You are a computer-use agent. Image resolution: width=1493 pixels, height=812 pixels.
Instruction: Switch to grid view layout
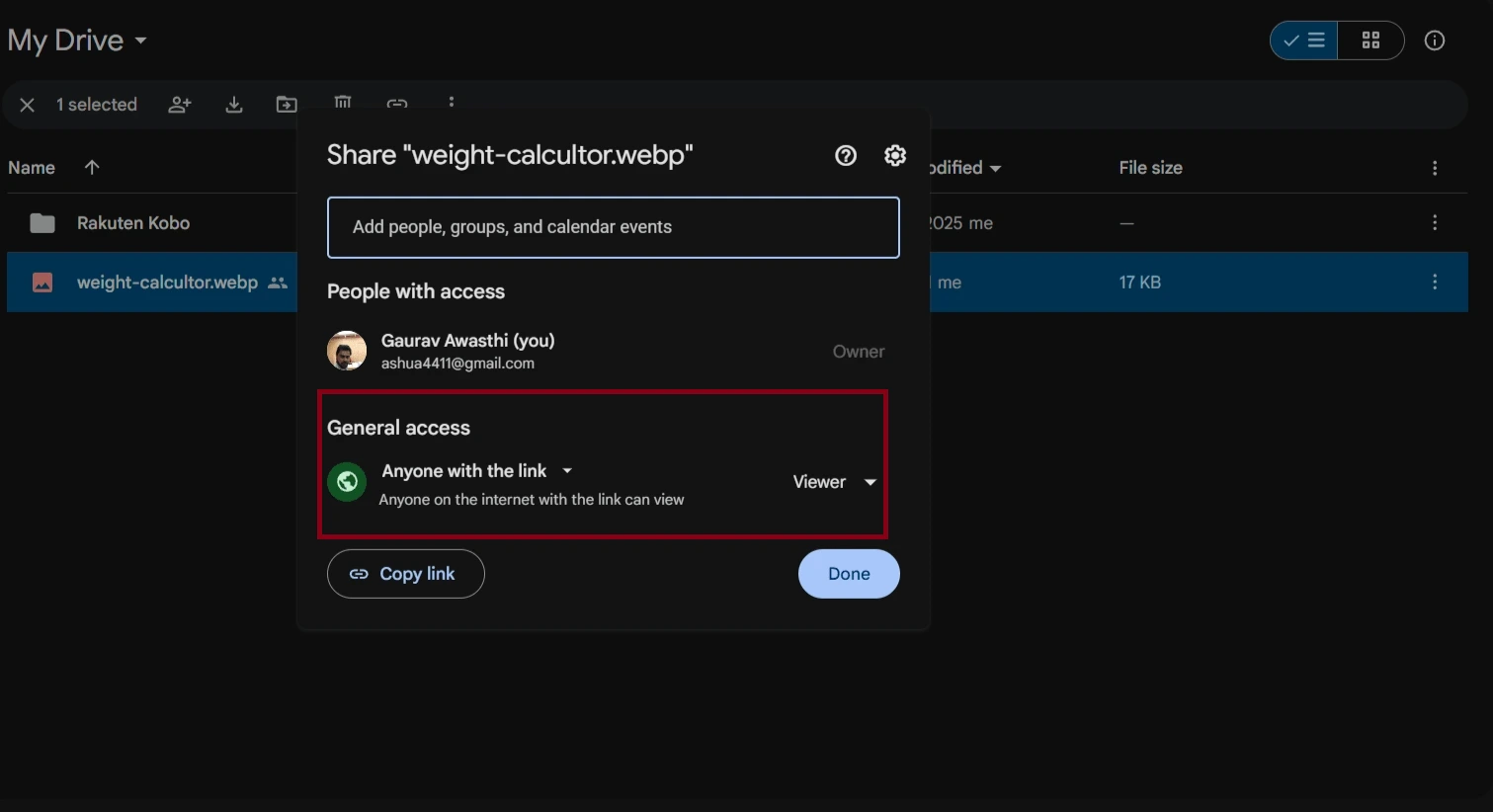pos(1370,40)
